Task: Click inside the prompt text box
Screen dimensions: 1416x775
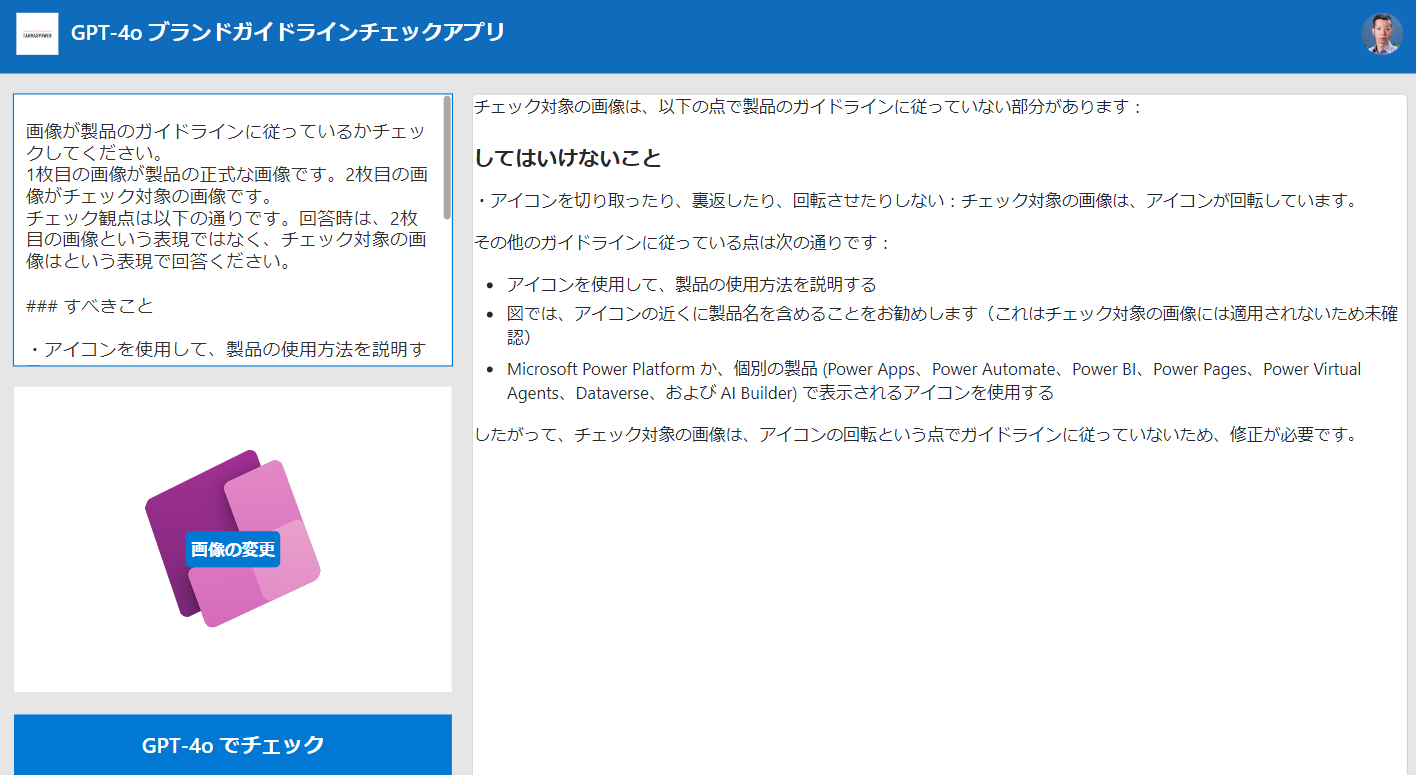Action: (x=233, y=230)
